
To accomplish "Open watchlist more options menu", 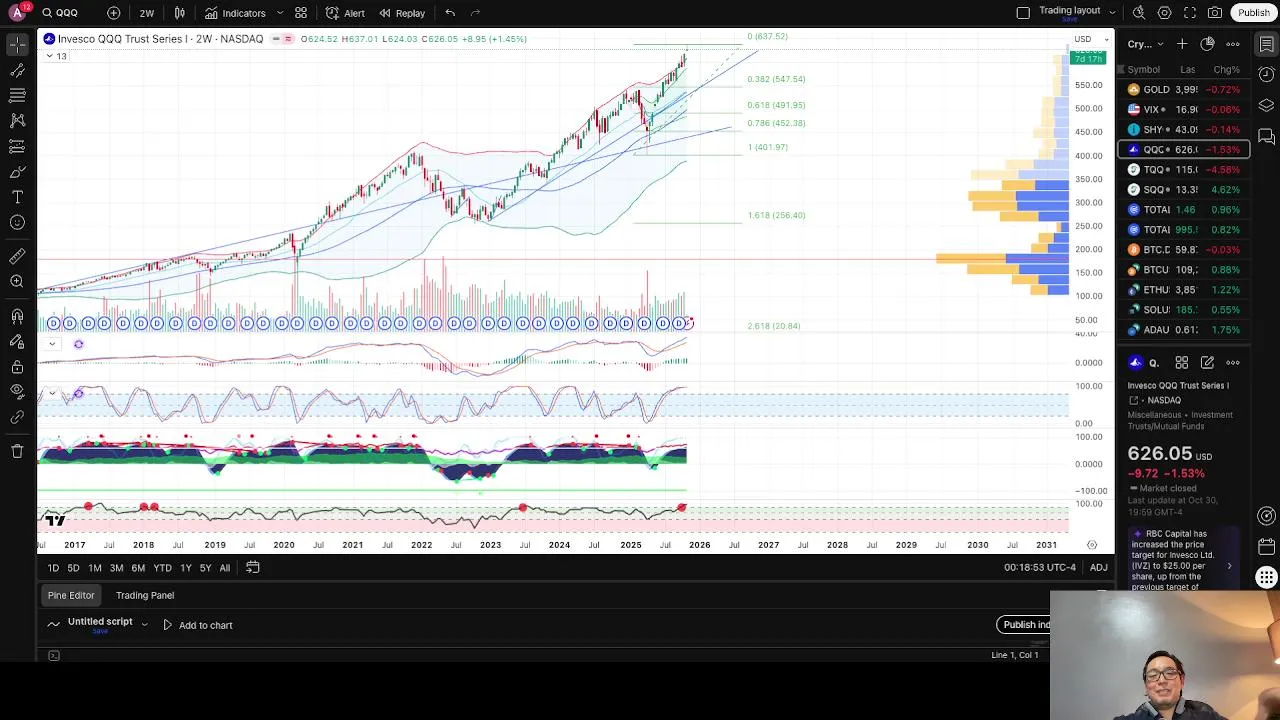I will pyautogui.click(x=1233, y=44).
